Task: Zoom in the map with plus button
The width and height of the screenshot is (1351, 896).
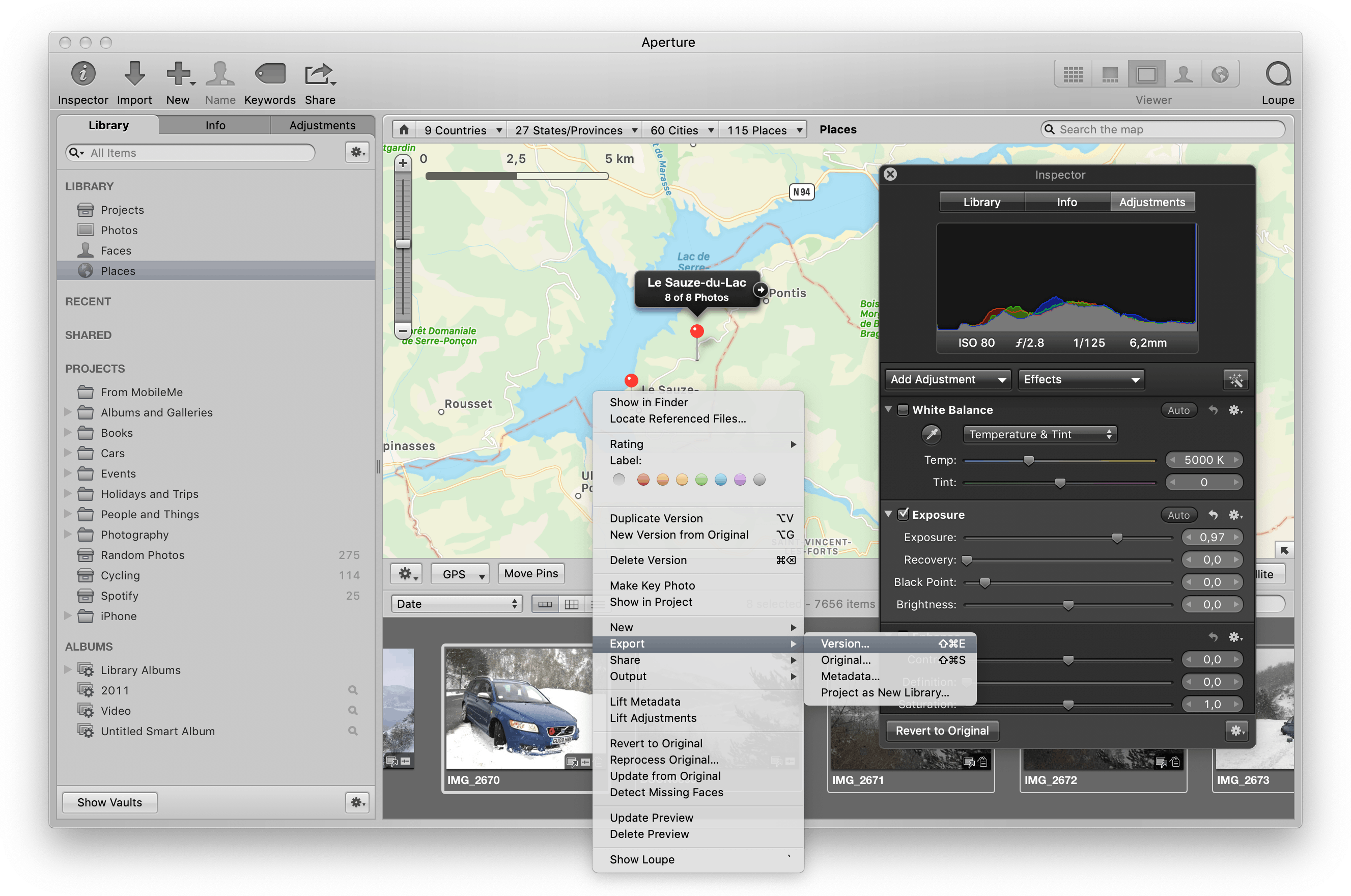Action: 403,163
